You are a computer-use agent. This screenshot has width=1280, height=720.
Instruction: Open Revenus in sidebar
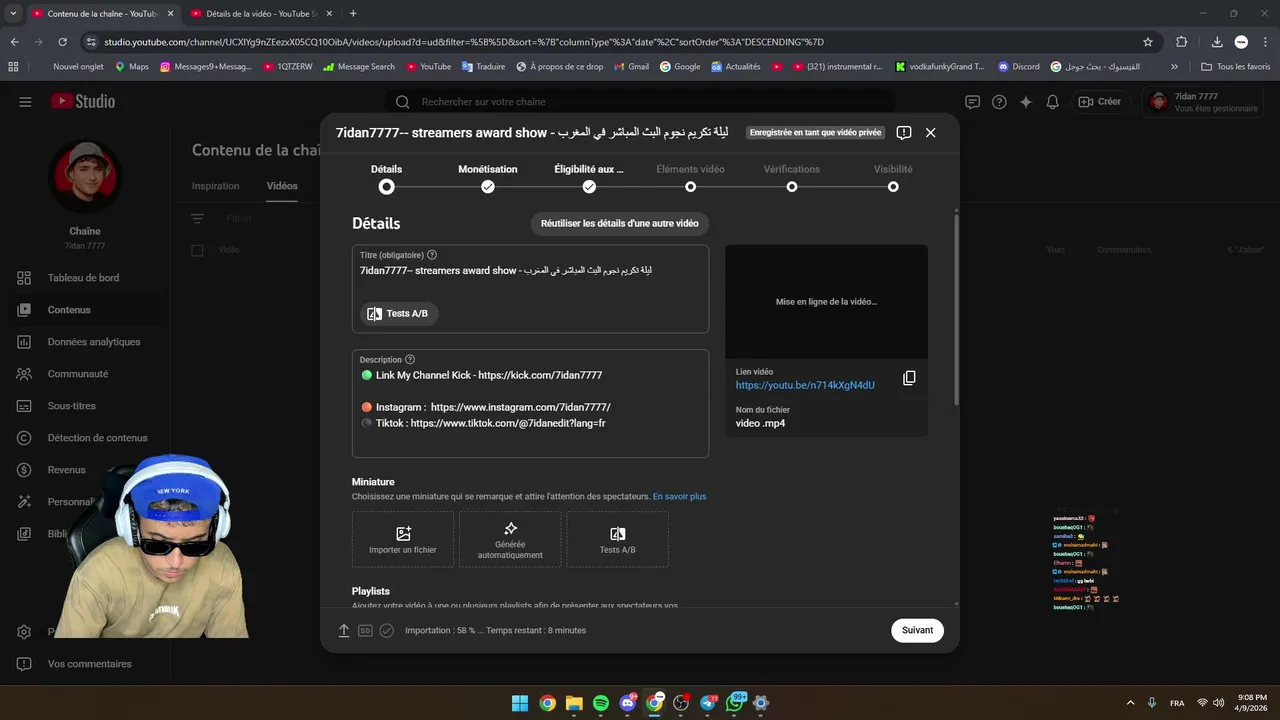(66, 470)
